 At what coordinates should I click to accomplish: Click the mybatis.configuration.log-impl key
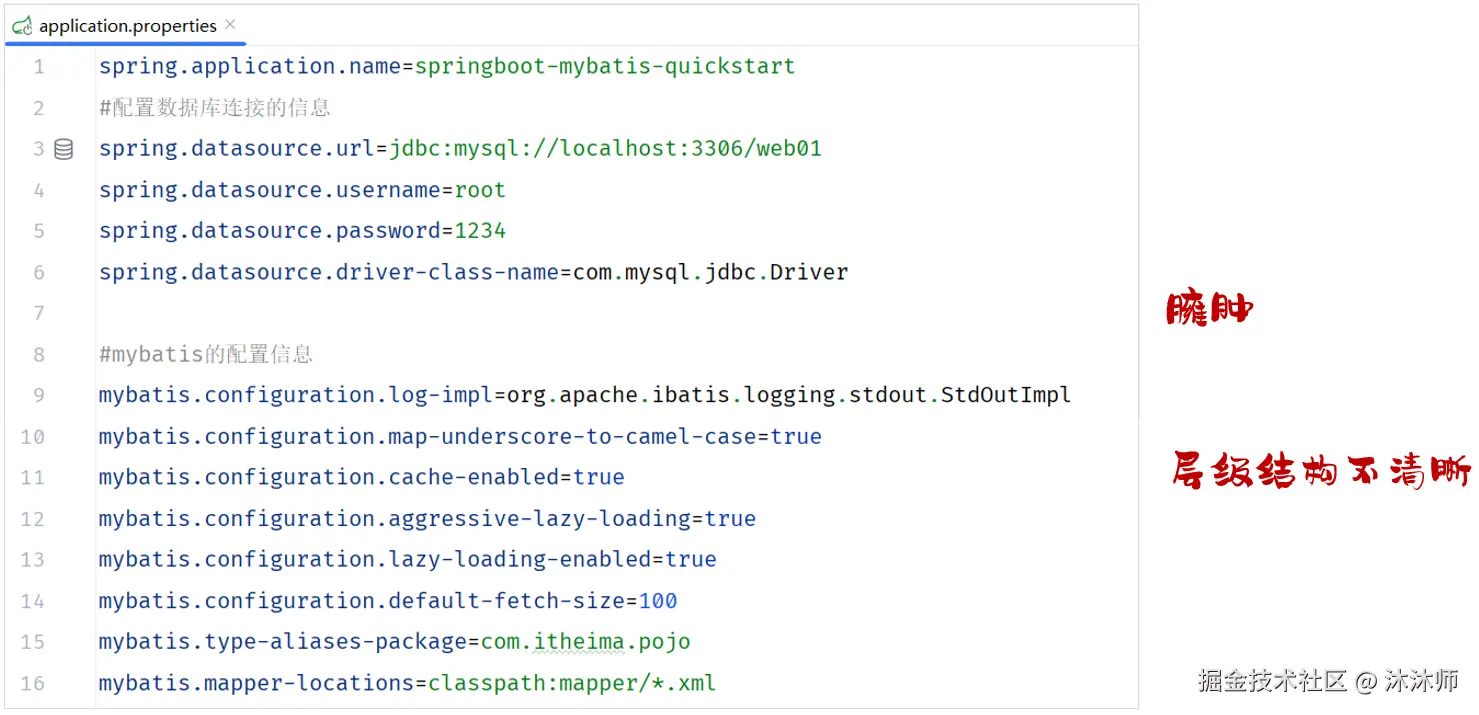point(295,395)
